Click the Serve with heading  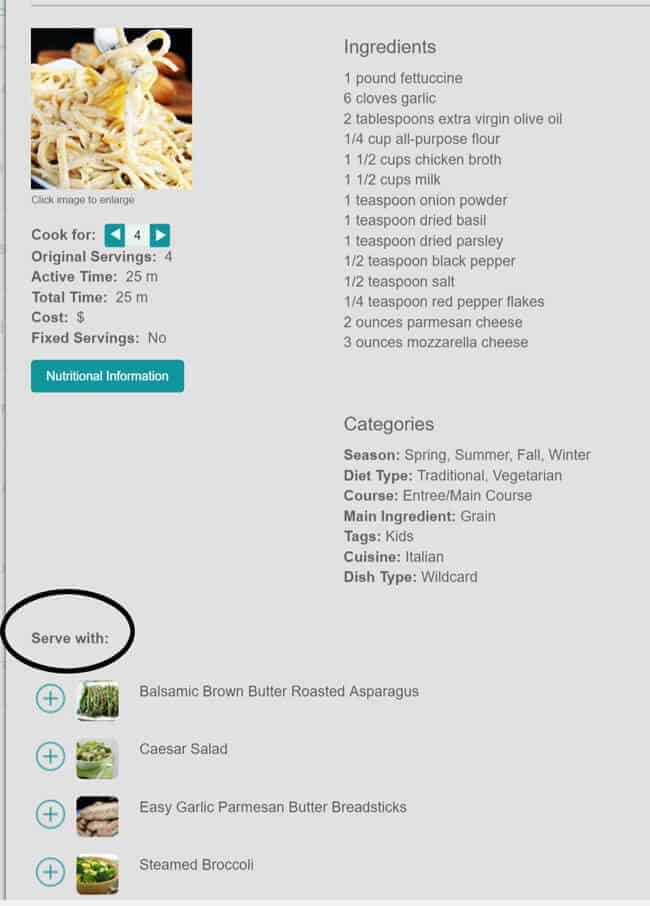pos(70,638)
